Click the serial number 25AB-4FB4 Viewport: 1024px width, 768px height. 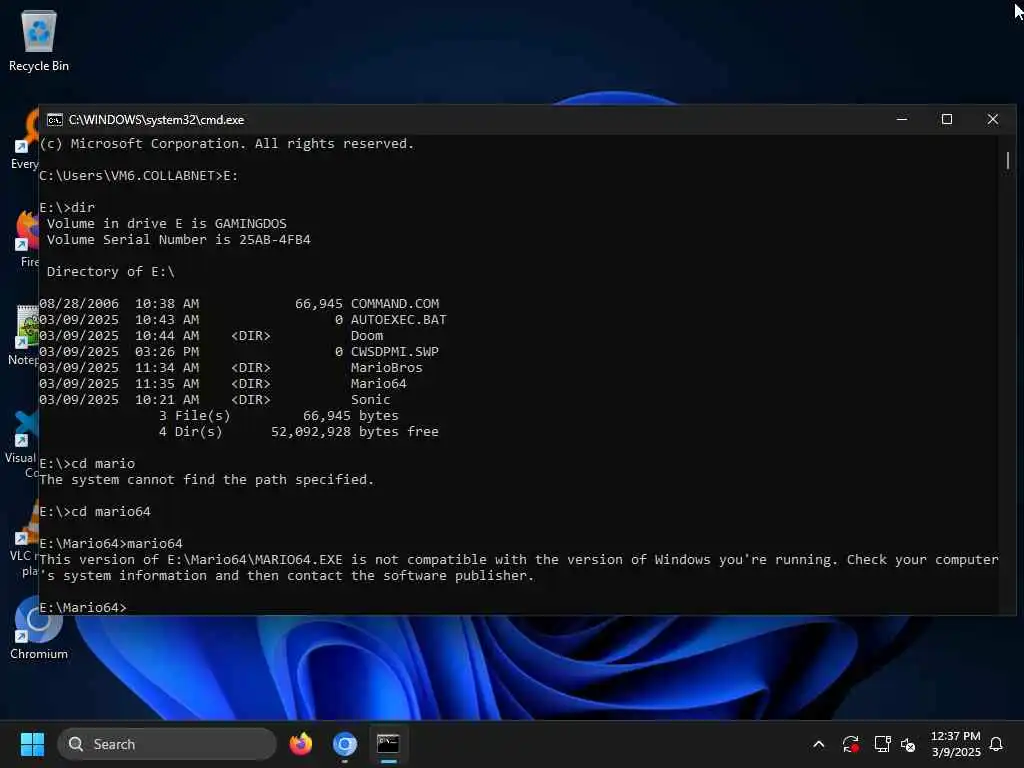tap(274, 240)
